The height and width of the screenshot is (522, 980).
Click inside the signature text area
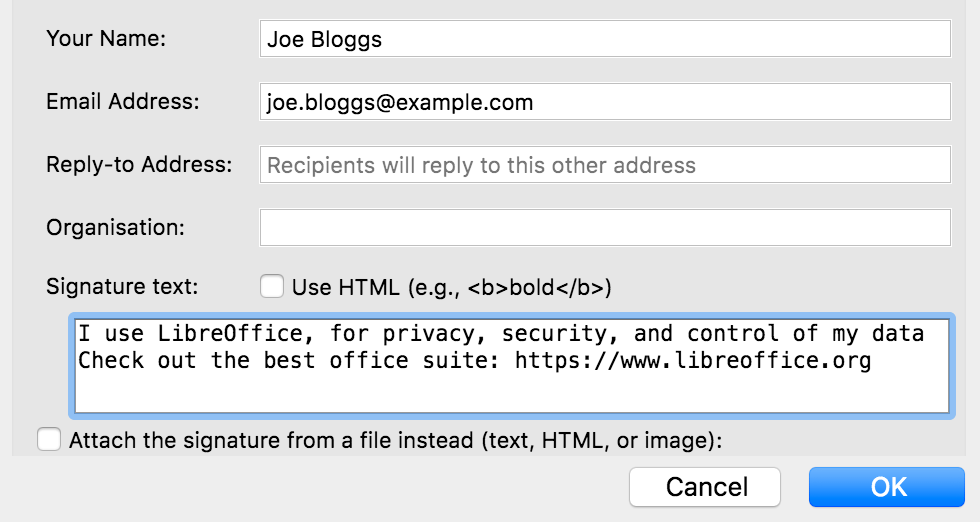pos(510,390)
